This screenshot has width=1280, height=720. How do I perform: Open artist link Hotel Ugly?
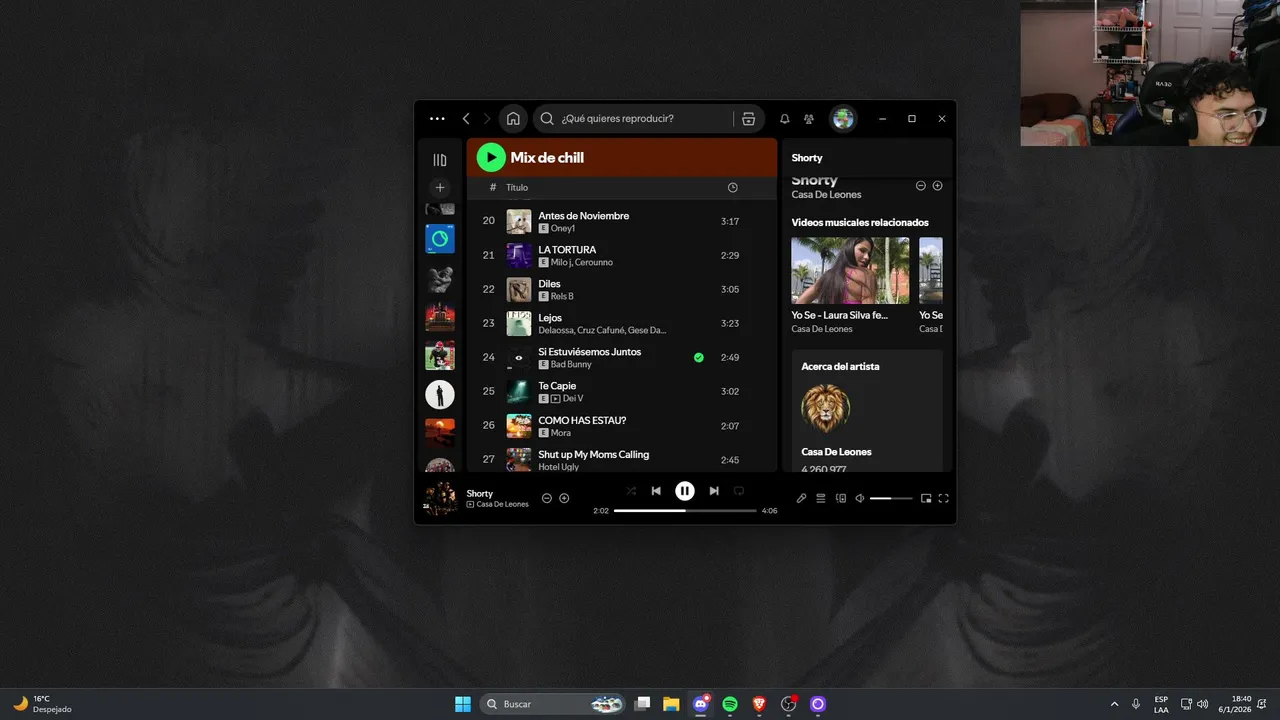pos(558,467)
